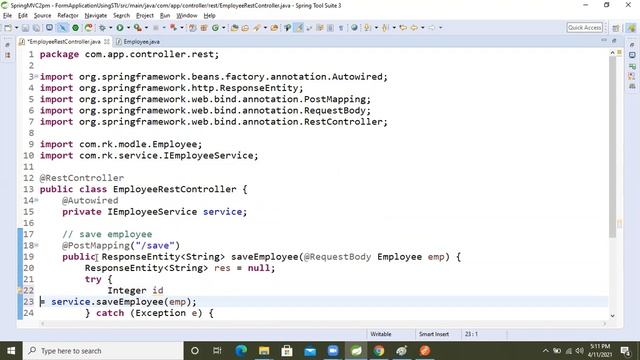Click the Last Edit Location icon
Viewport: 640px width, 360px height.
pyautogui.click(x=403, y=28)
